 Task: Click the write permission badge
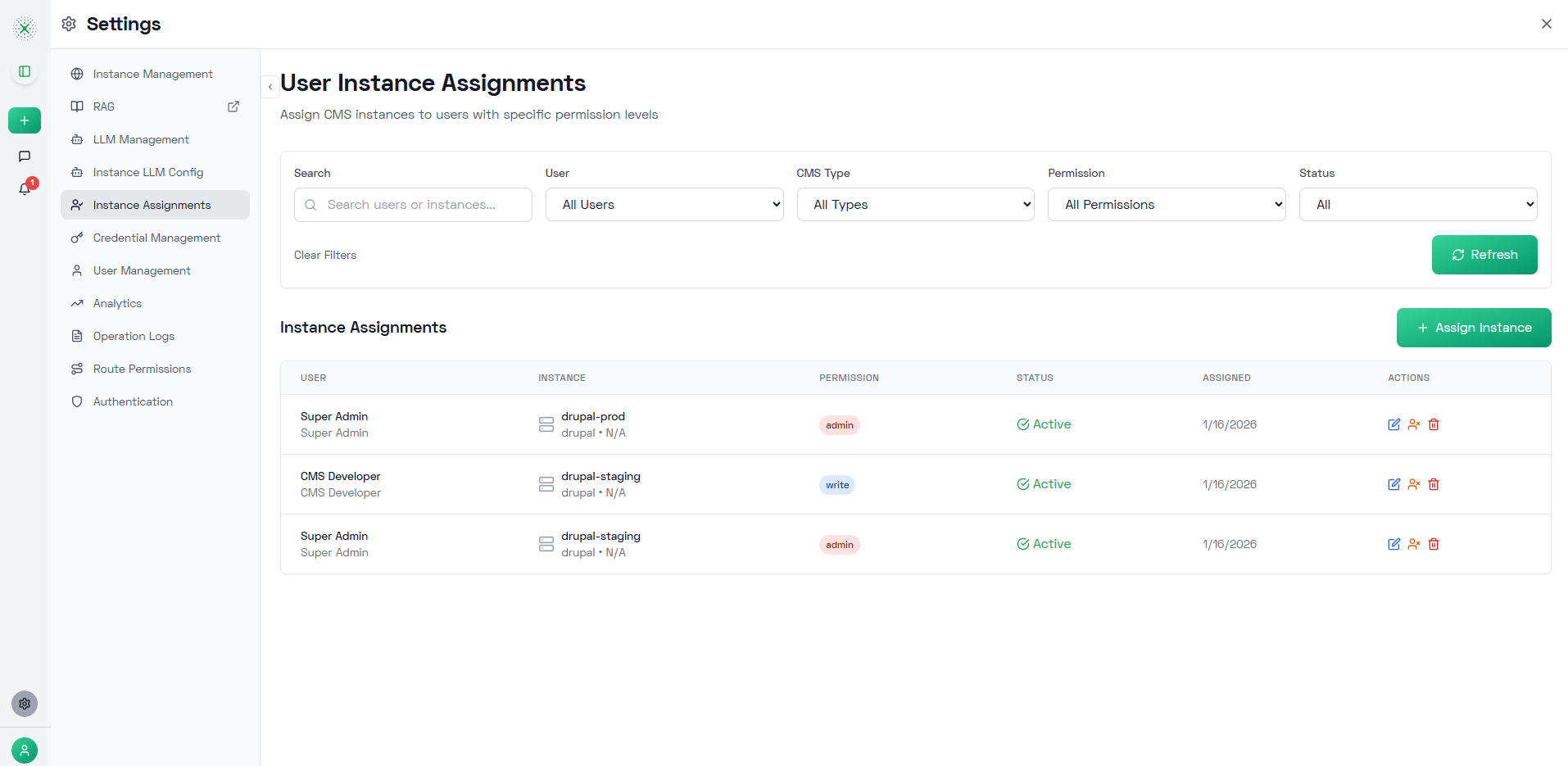coord(837,485)
